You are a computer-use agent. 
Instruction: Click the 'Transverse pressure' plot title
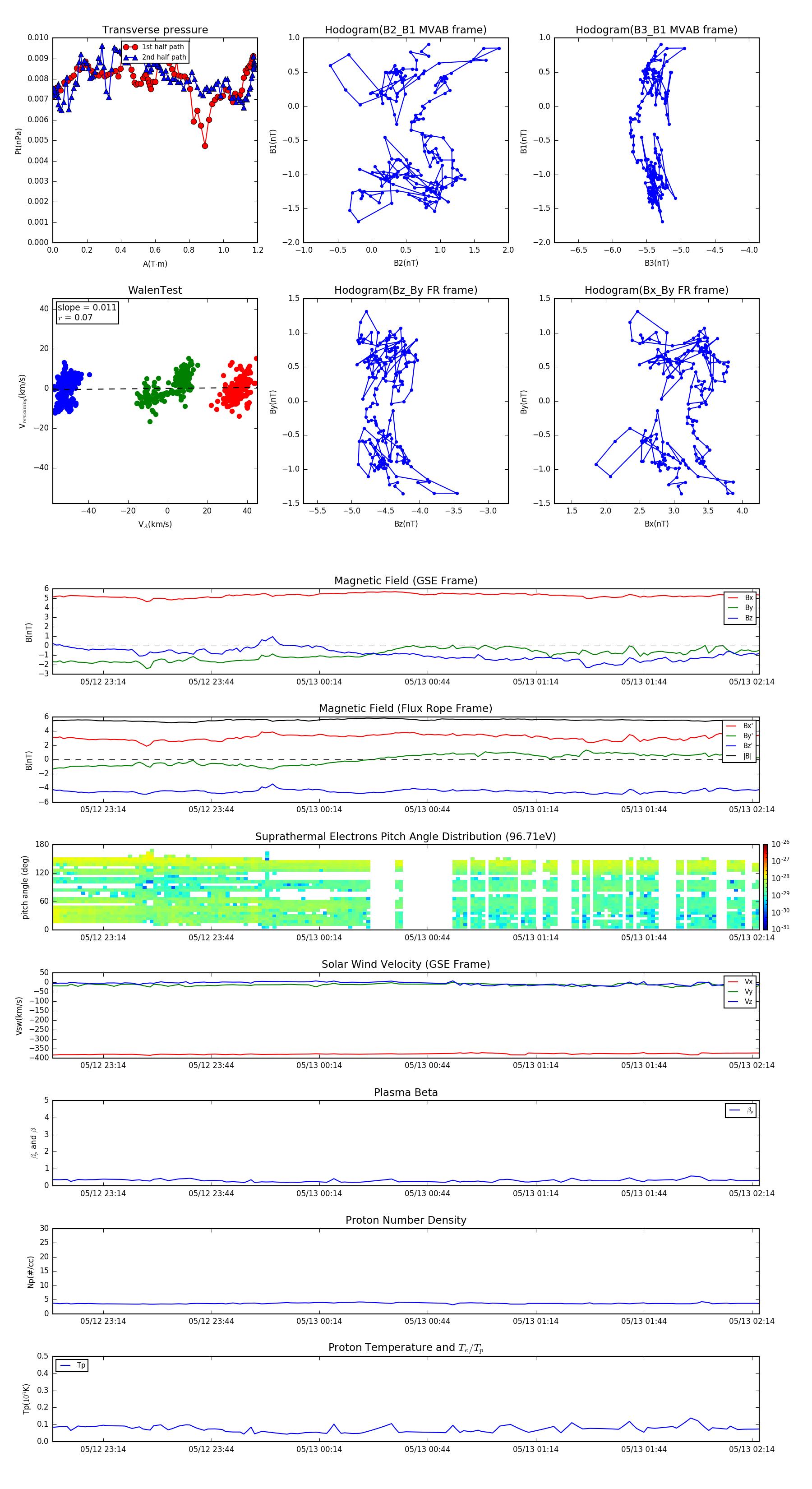(155, 29)
